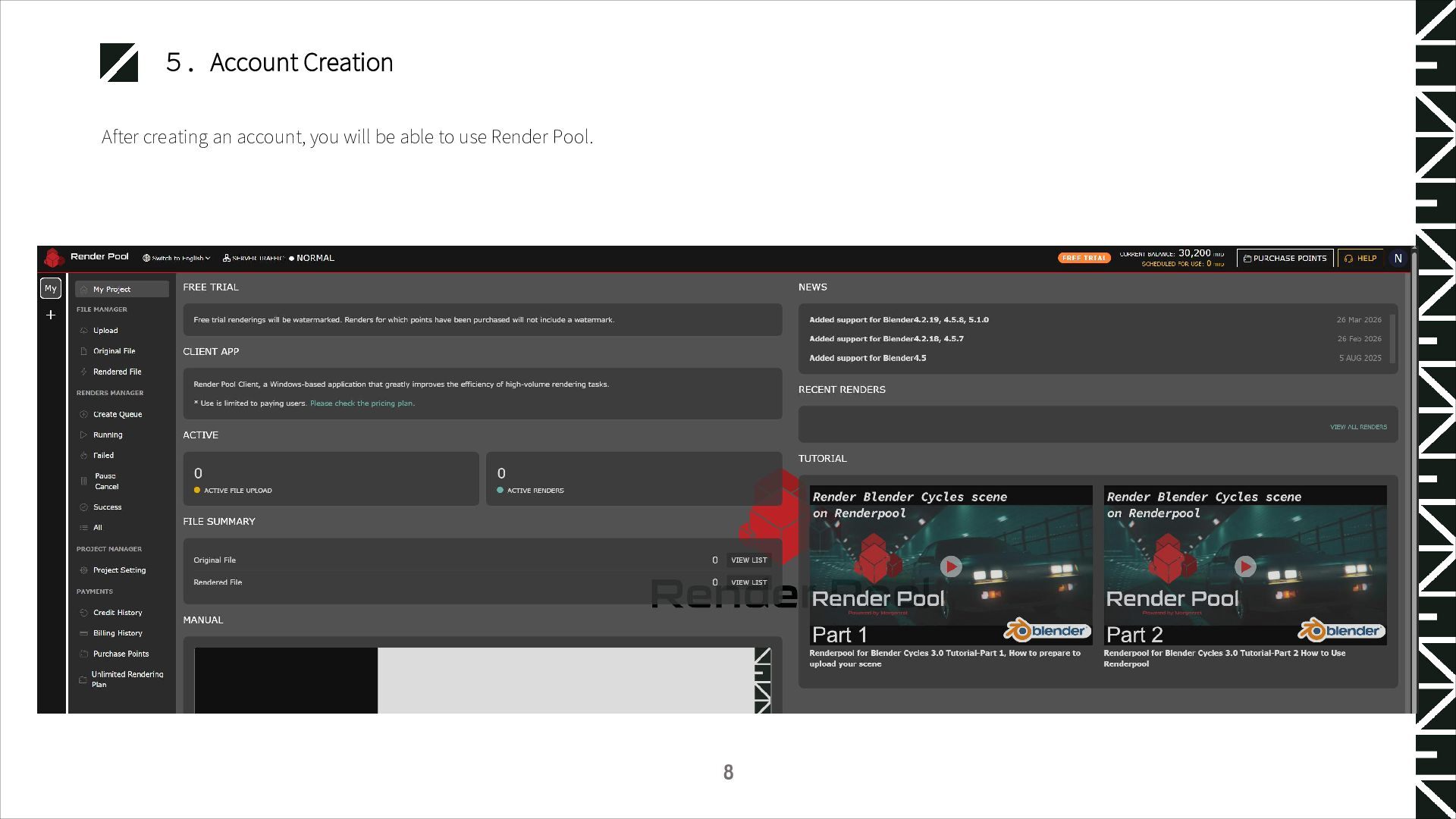The width and height of the screenshot is (1456, 819).
Task: Play the Part 1 tutorial video
Action: pyautogui.click(x=950, y=566)
